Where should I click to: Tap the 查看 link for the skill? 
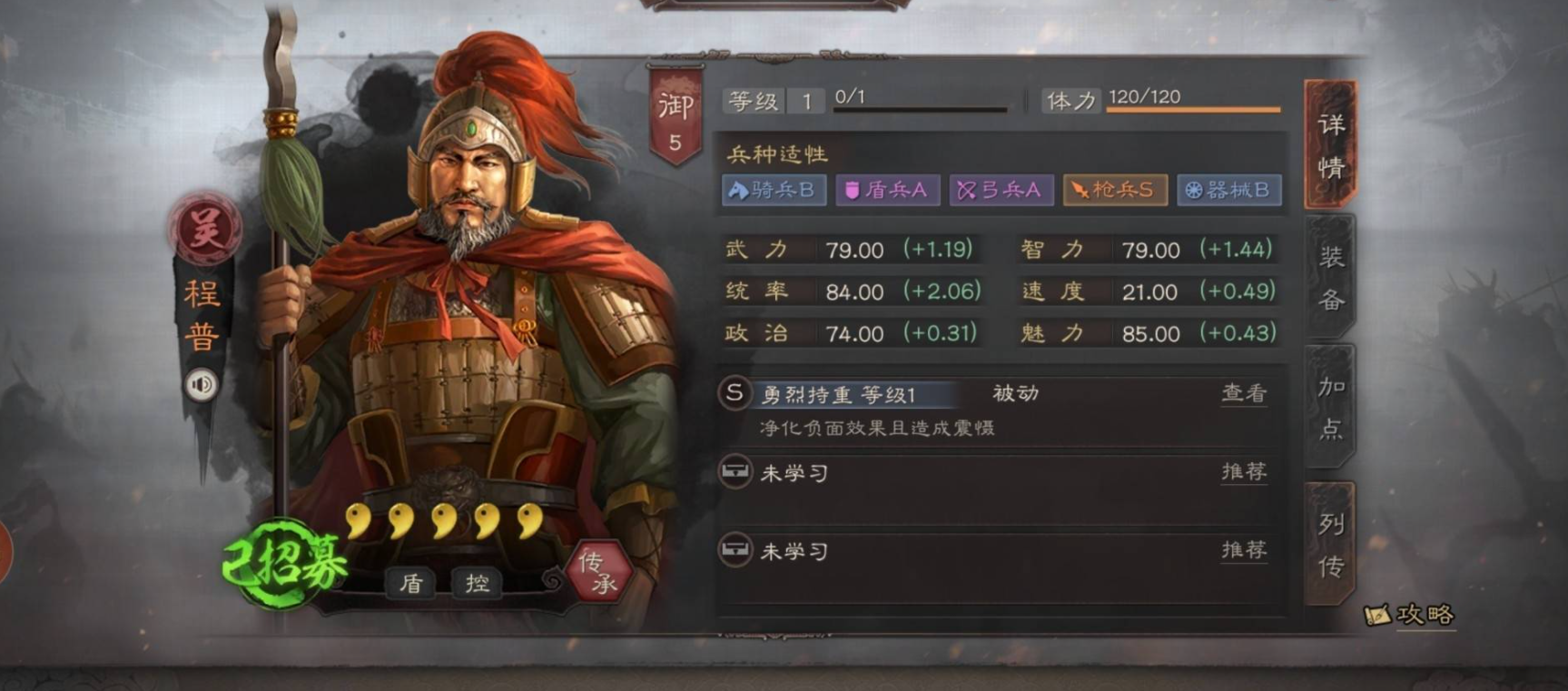pos(1244,393)
